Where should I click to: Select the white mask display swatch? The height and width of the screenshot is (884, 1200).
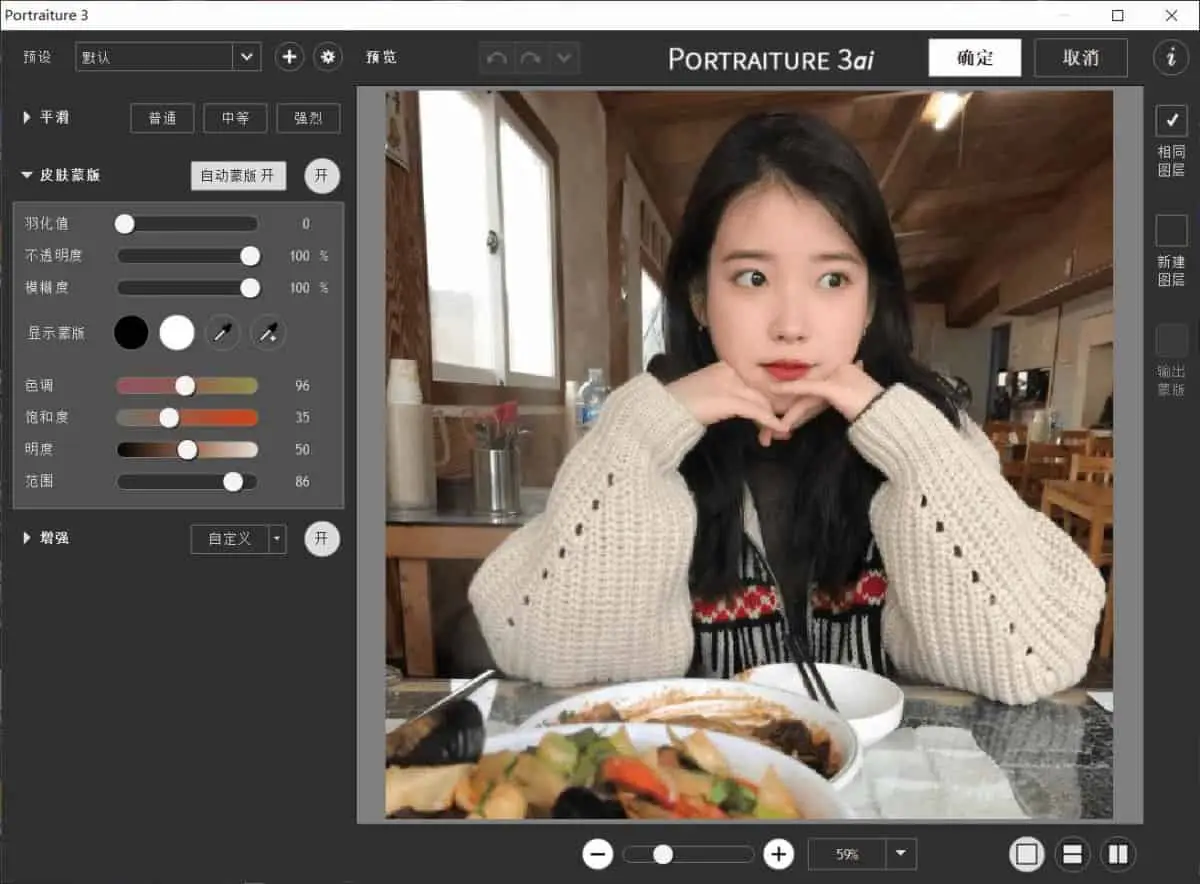pos(177,332)
